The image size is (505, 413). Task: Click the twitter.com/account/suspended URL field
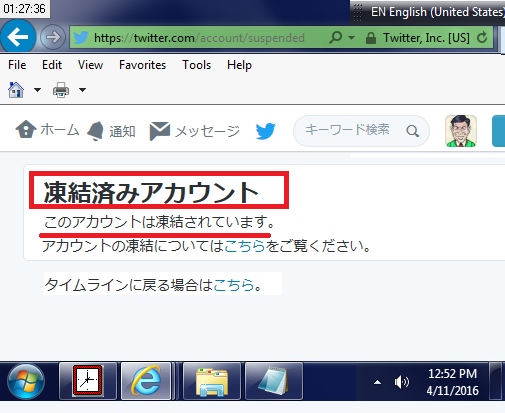coord(199,38)
